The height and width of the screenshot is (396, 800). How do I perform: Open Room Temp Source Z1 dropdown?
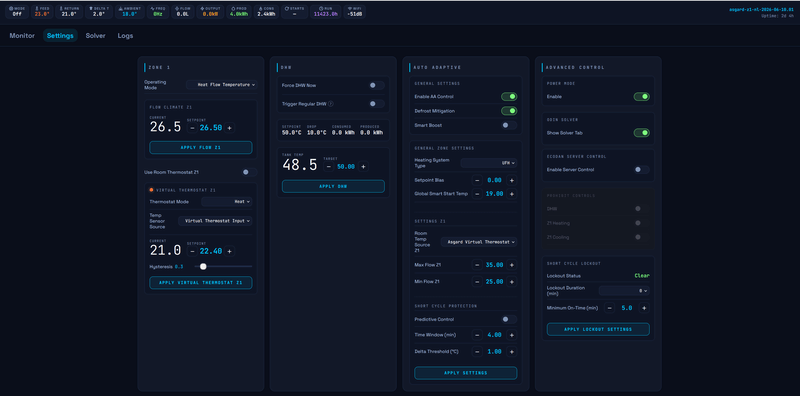coord(479,242)
